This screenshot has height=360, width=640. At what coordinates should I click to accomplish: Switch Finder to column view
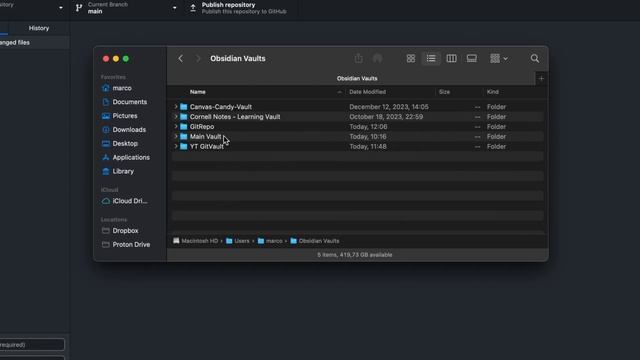451,58
